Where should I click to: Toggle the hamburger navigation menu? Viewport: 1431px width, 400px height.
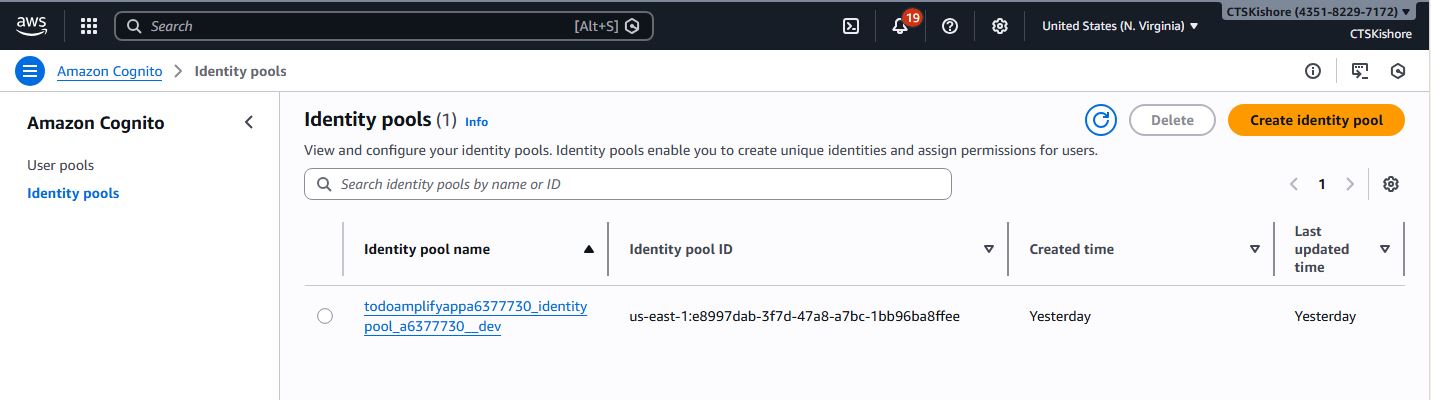pos(30,71)
